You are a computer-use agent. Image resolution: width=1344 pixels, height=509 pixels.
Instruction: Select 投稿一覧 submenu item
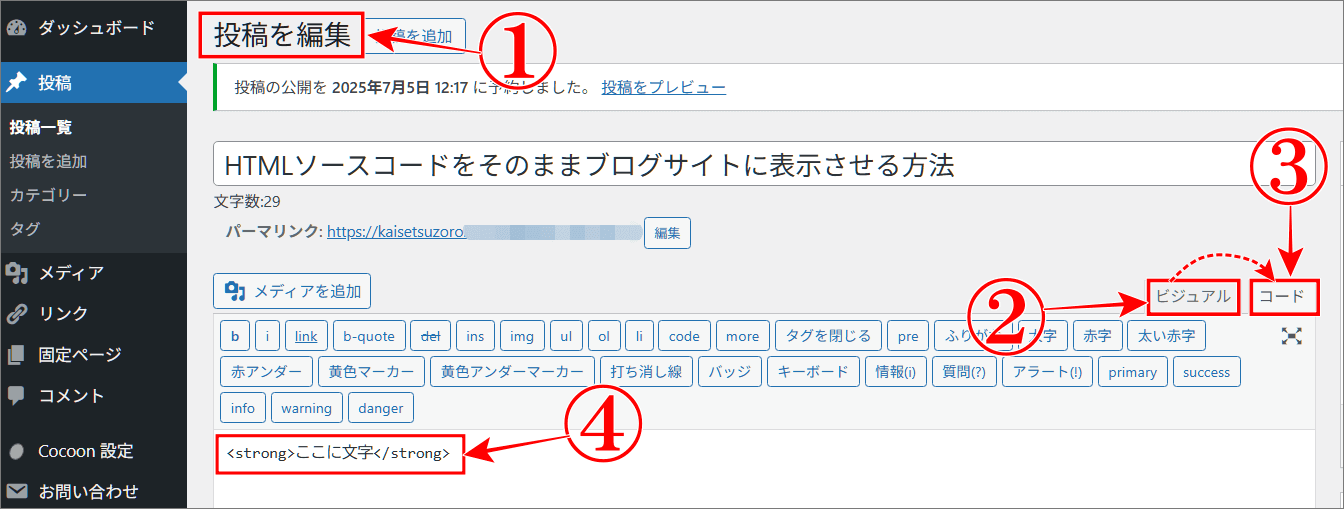(x=41, y=127)
